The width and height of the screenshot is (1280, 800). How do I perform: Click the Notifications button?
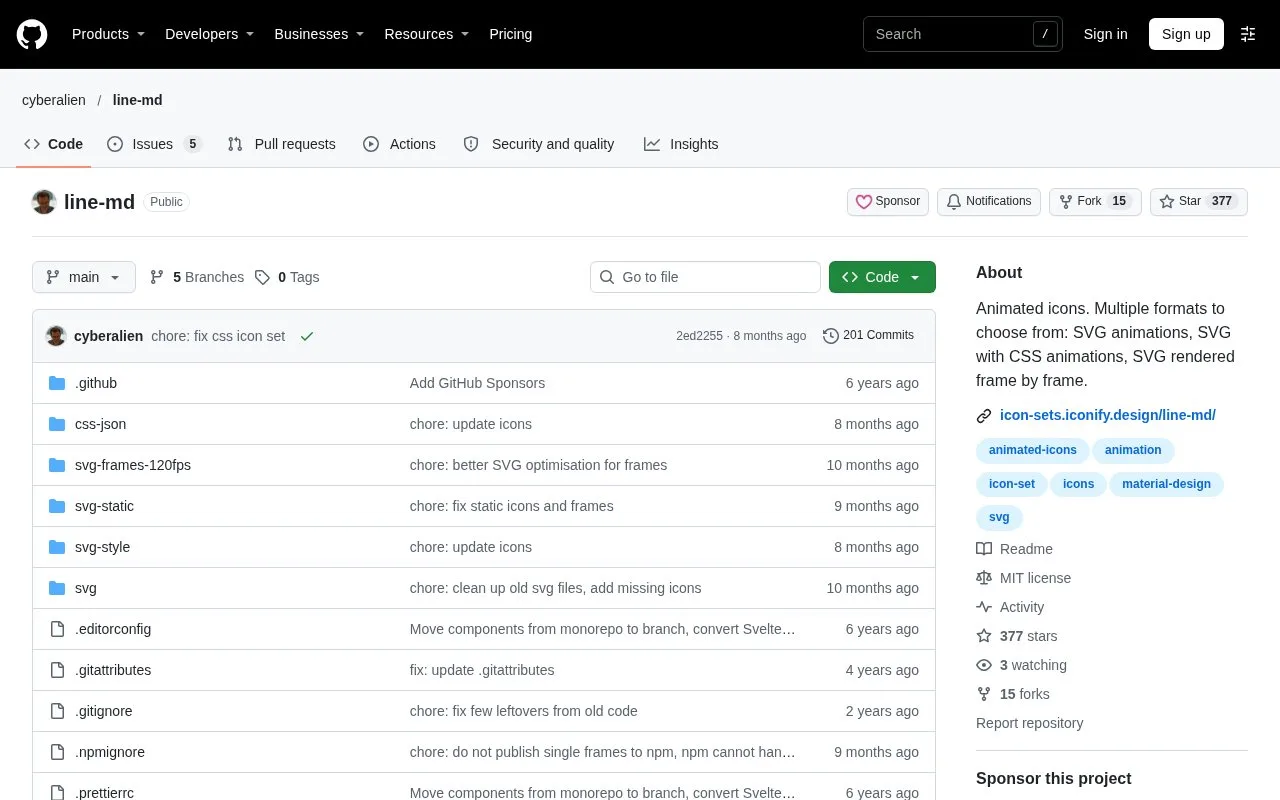(x=989, y=202)
